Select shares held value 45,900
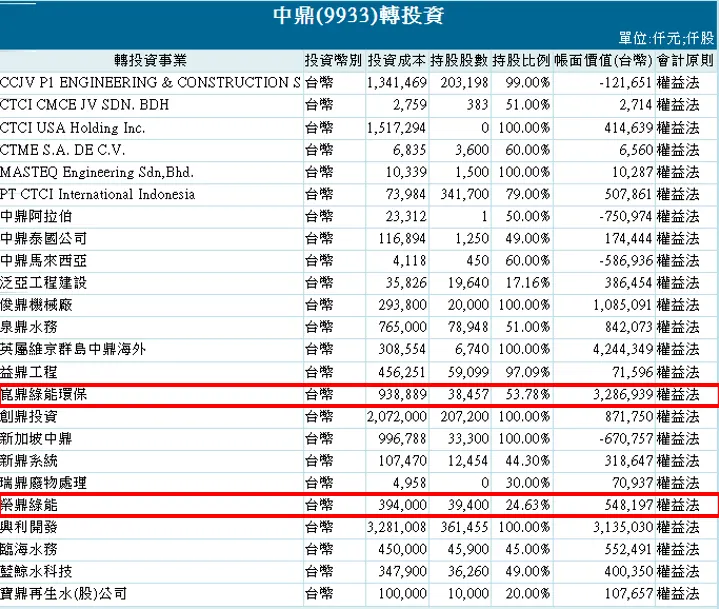The height and width of the screenshot is (609, 719). click(x=468, y=549)
